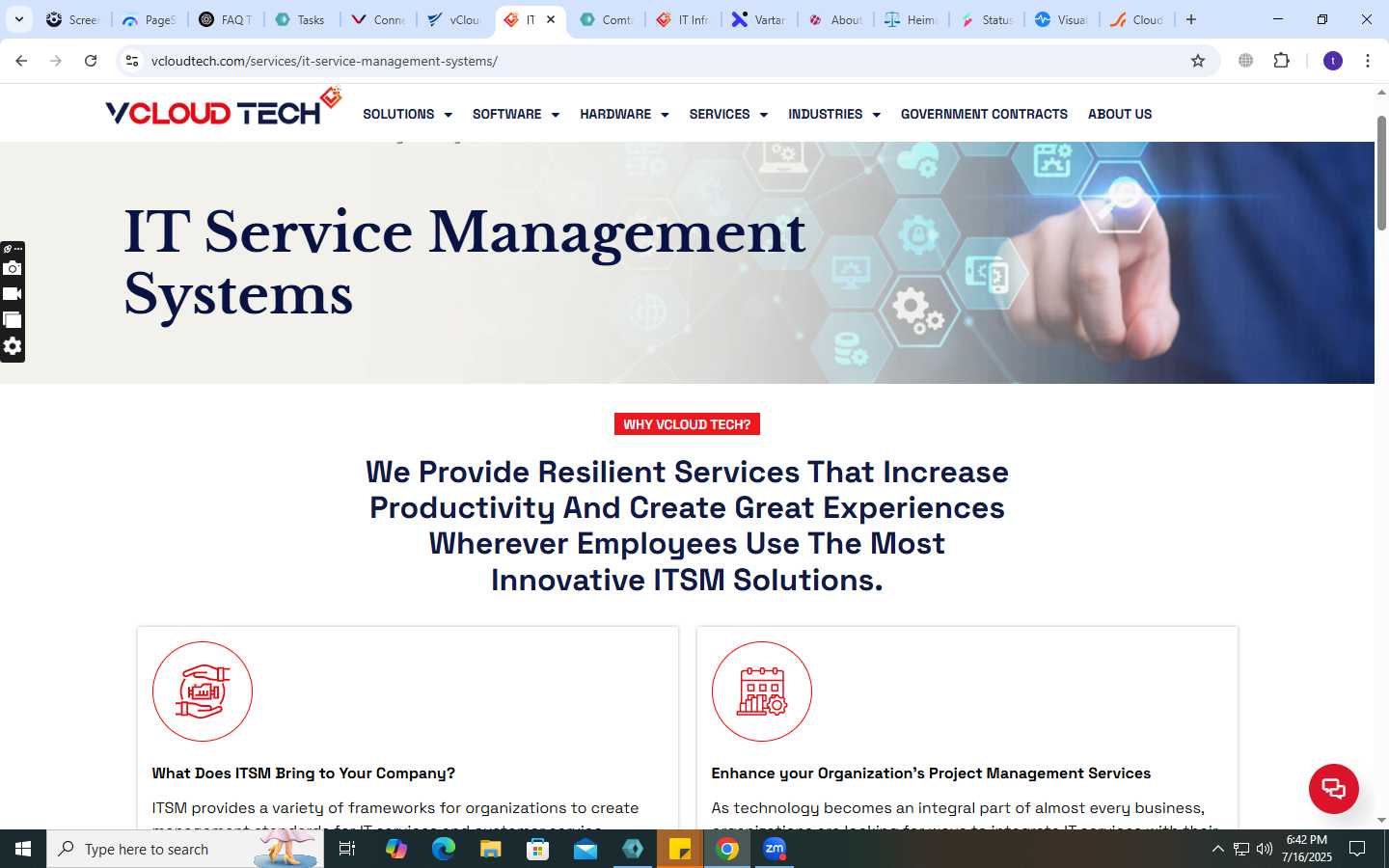This screenshot has height=868, width=1389.
Task: Switch to the FAQ tab
Action: [x=226, y=19]
